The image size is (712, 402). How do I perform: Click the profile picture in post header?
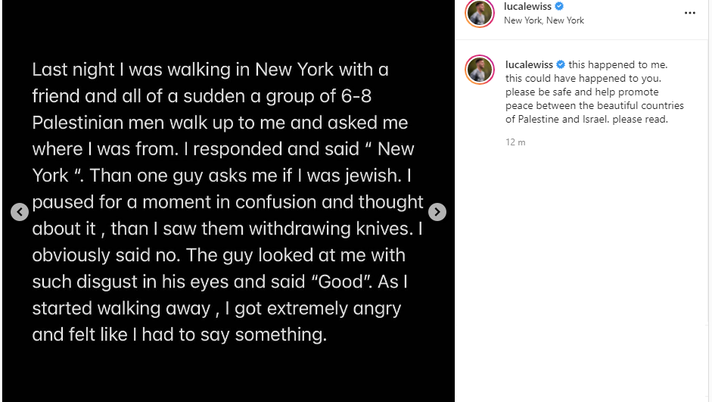(x=479, y=13)
